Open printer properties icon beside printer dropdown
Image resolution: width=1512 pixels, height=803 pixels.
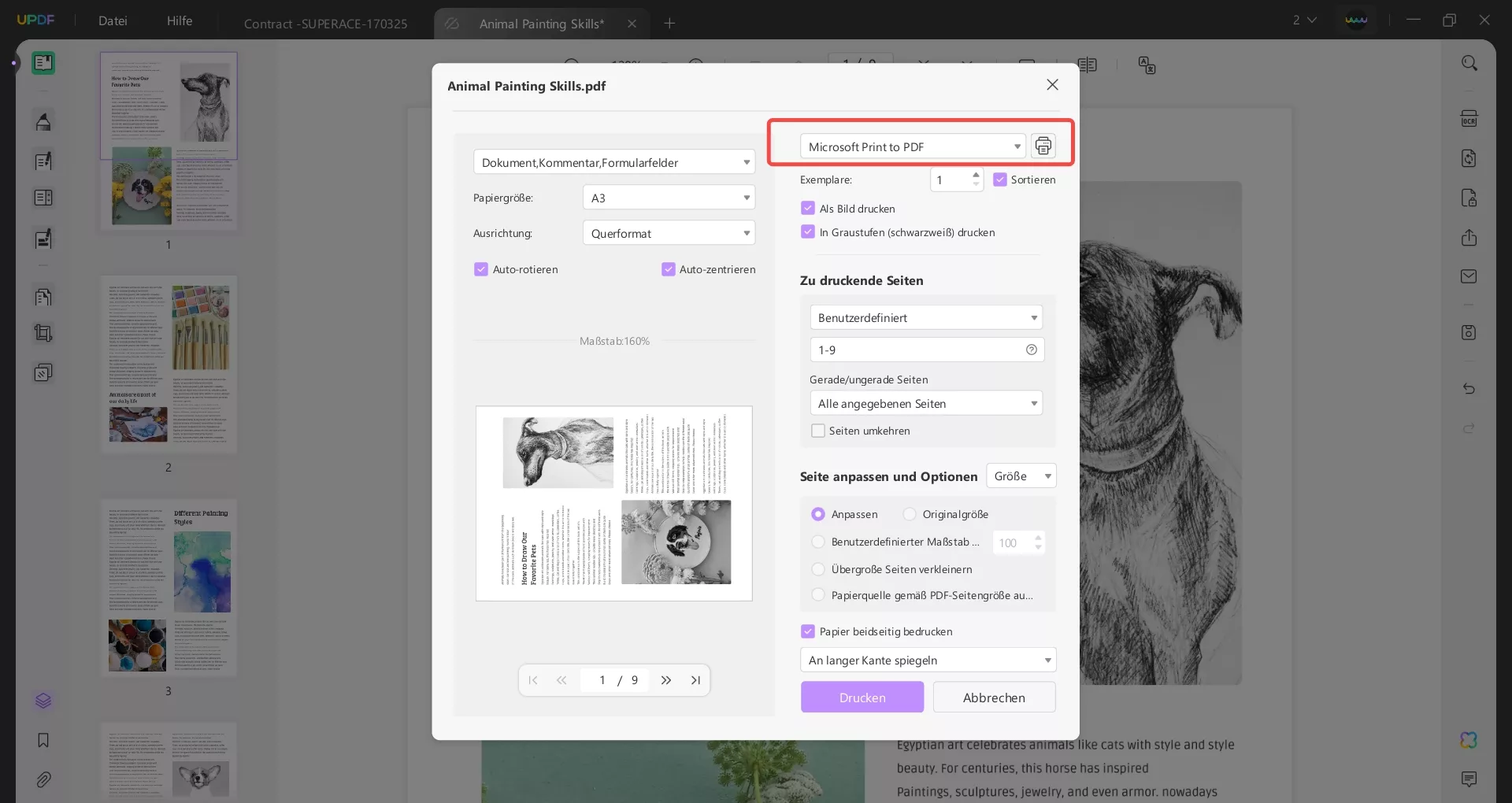(x=1043, y=146)
